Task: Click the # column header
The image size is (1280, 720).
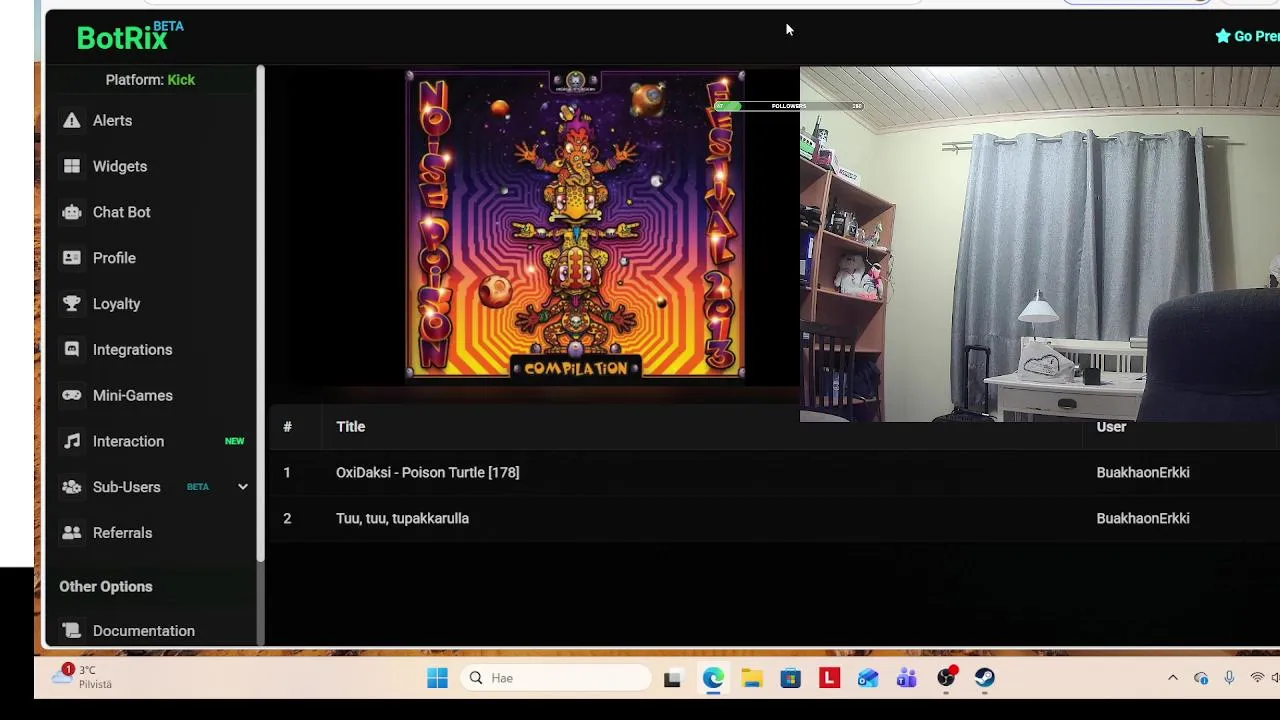Action: click(x=287, y=427)
